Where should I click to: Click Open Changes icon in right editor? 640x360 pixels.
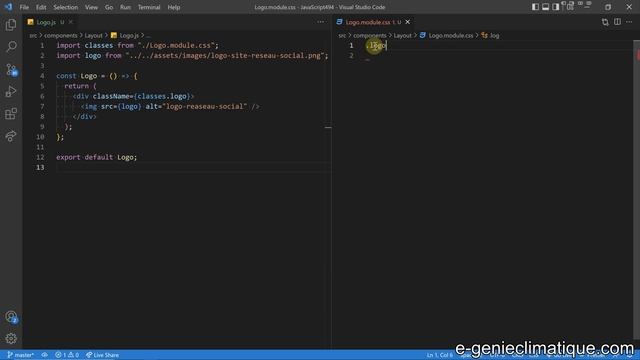[605, 22]
